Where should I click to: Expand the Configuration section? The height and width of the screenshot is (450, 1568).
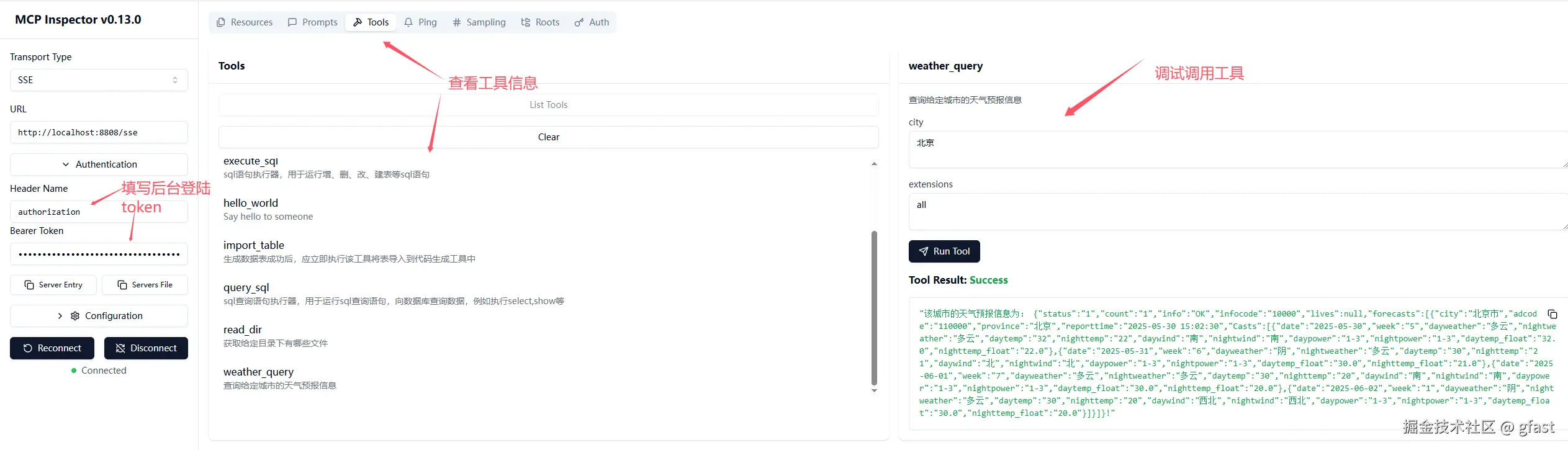[99, 316]
